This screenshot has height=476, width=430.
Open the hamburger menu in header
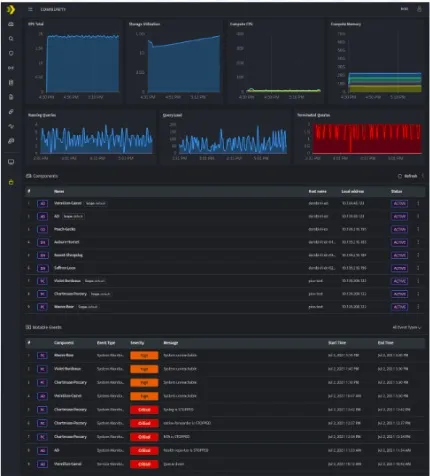click(30, 9)
